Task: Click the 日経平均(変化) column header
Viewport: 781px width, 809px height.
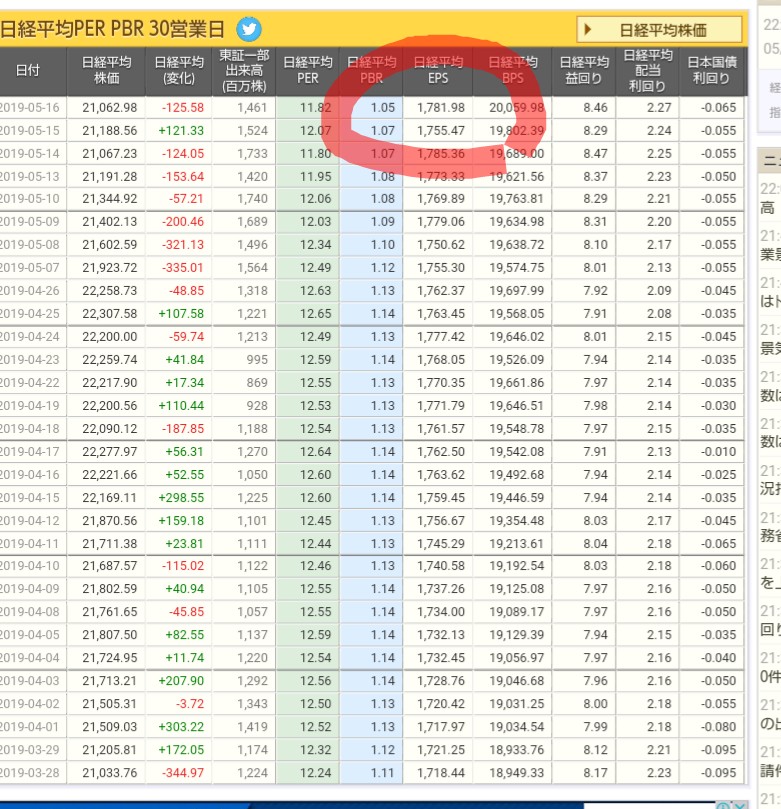Action: tap(179, 71)
